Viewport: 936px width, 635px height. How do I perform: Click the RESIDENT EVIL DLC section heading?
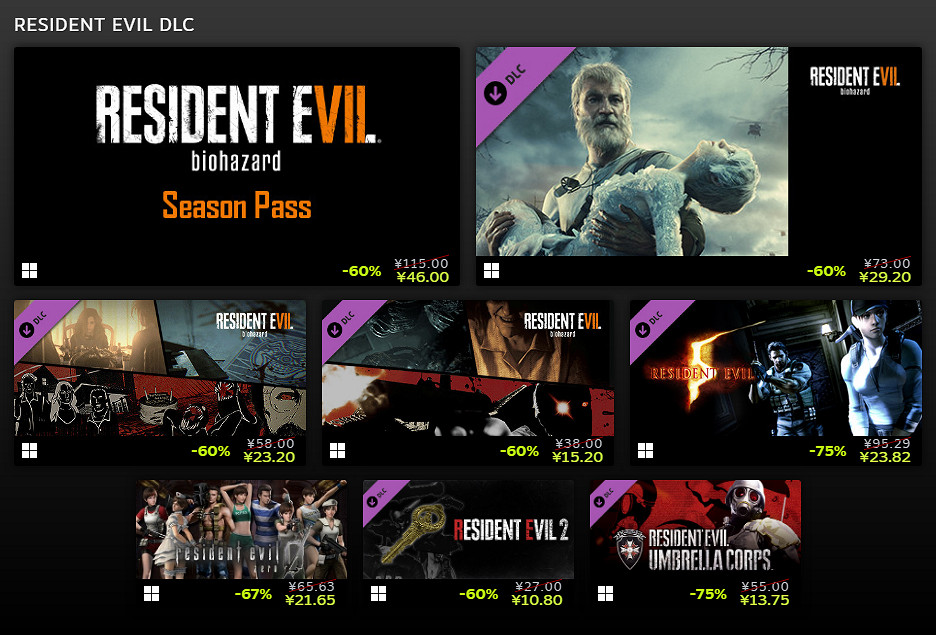[104, 24]
